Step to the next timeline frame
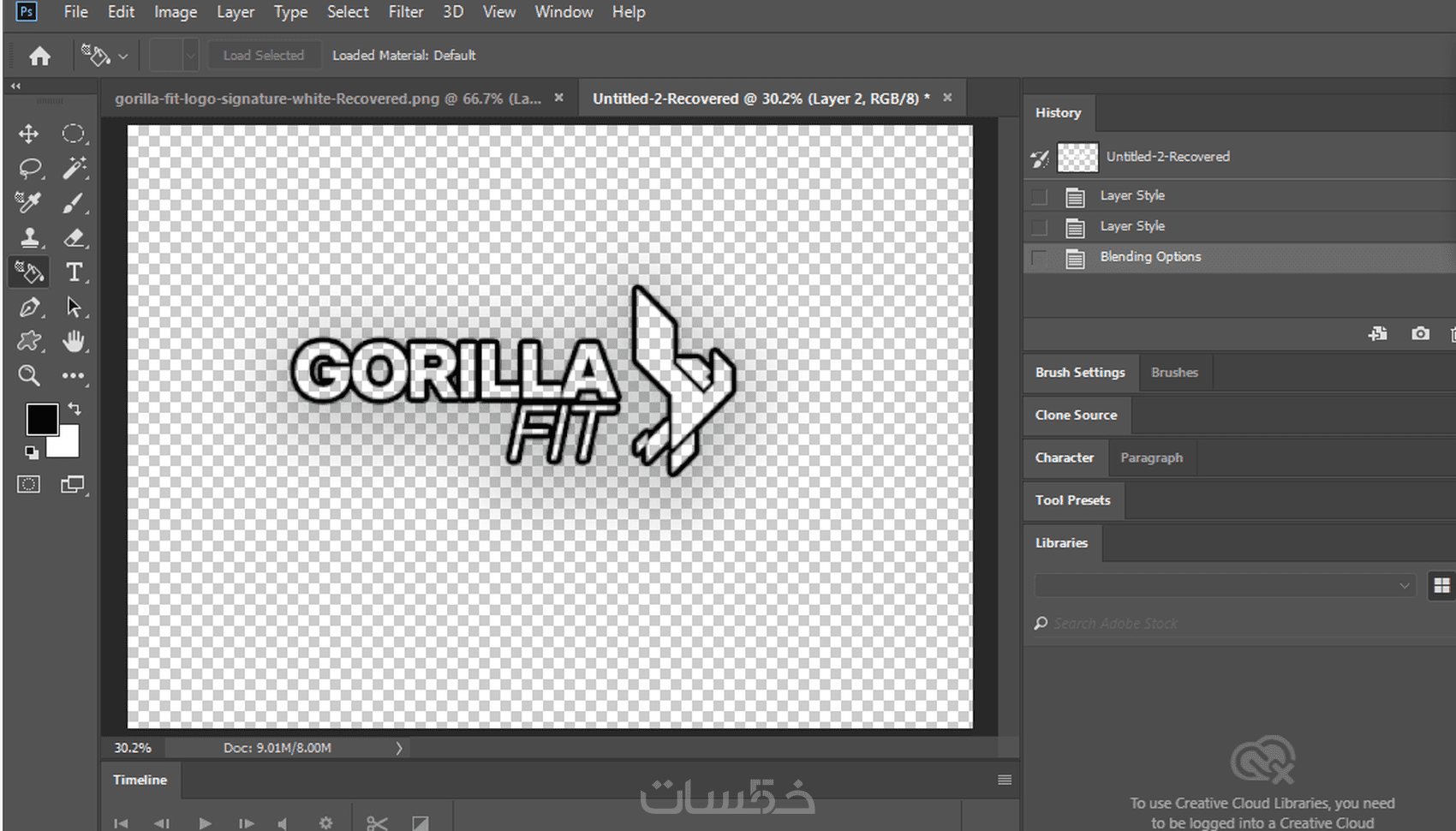The width and height of the screenshot is (1456, 831). 246,824
